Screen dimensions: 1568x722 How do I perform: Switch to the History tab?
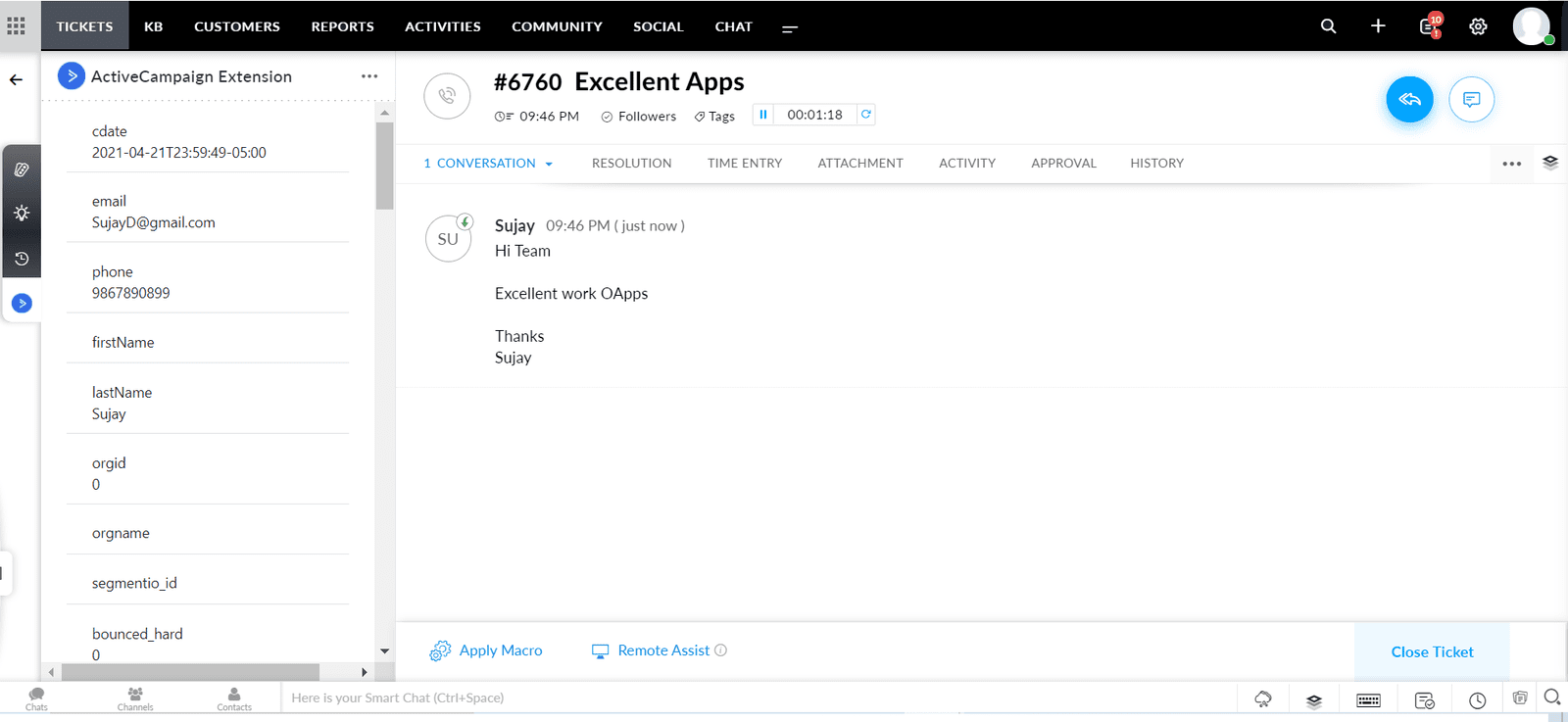(1157, 164)
